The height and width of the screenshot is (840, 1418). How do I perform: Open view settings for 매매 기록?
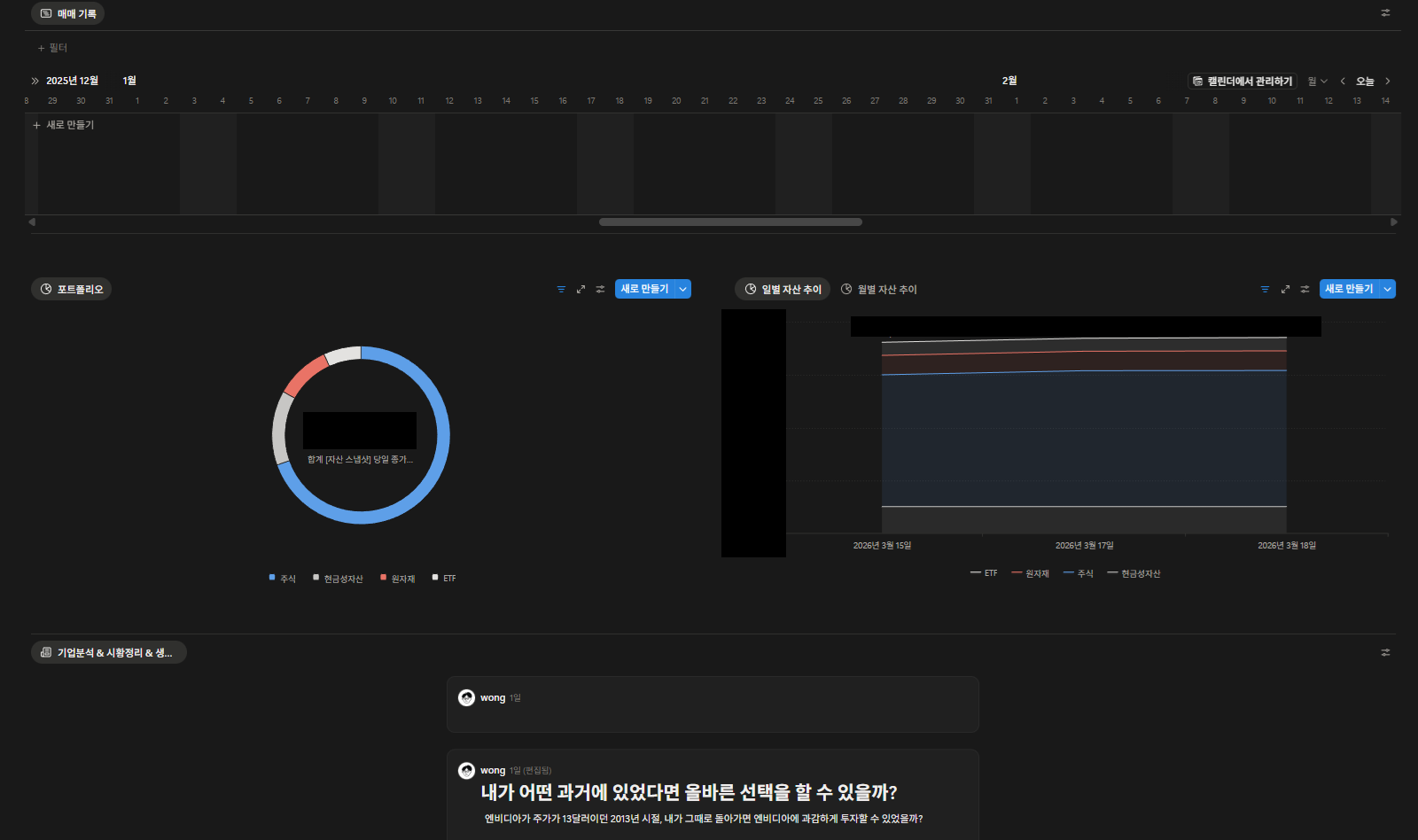(x=1385, y=13)
